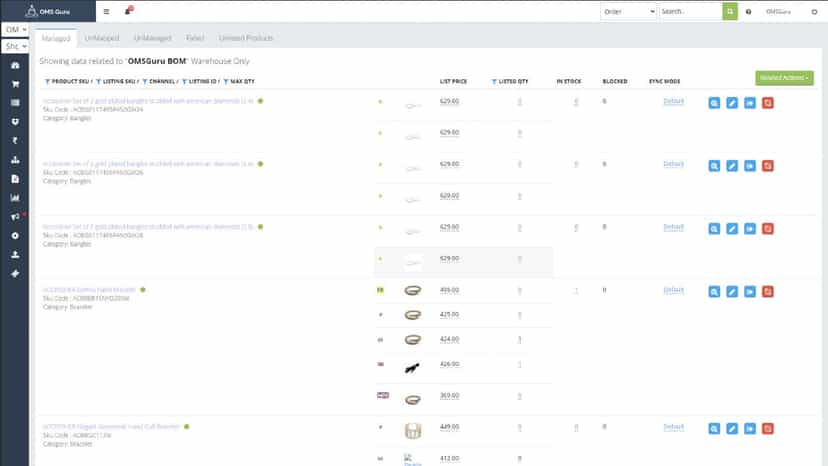Open the hierarchy sidebar icon
The width and height of the screenshot is (828, 466).
click(15, 160)
